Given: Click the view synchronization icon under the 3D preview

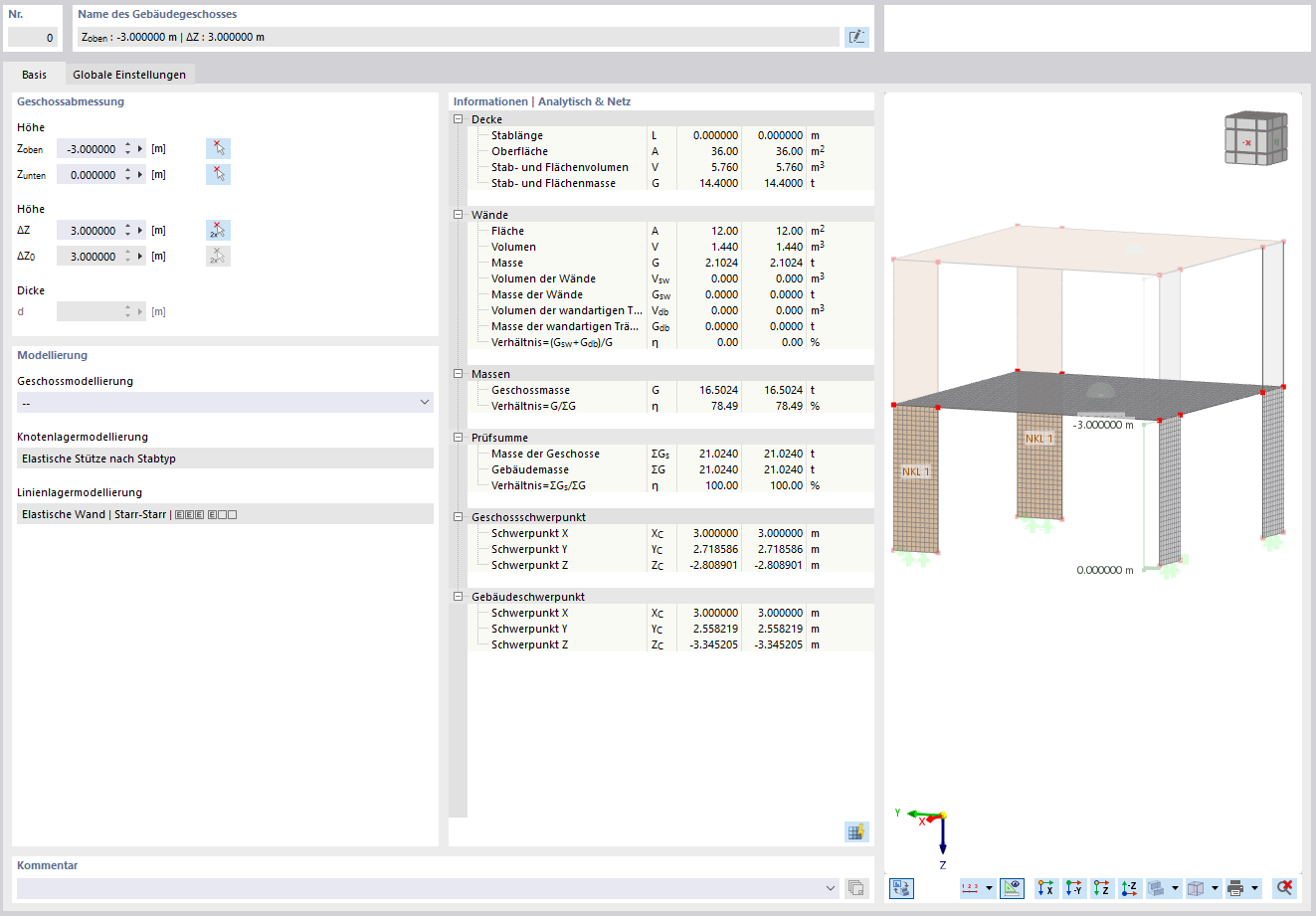Looking at the screenshot, I should tap(901, 888).
